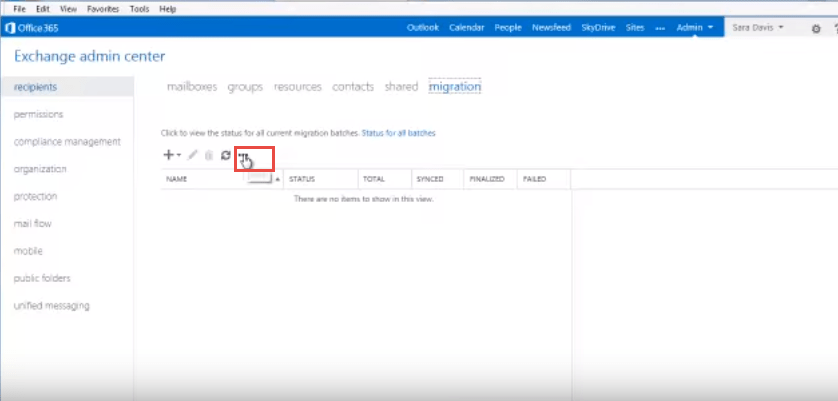Open Calendar from the top bar
Viewport: 838px width, 401px height.
click(x=467, y=27)
